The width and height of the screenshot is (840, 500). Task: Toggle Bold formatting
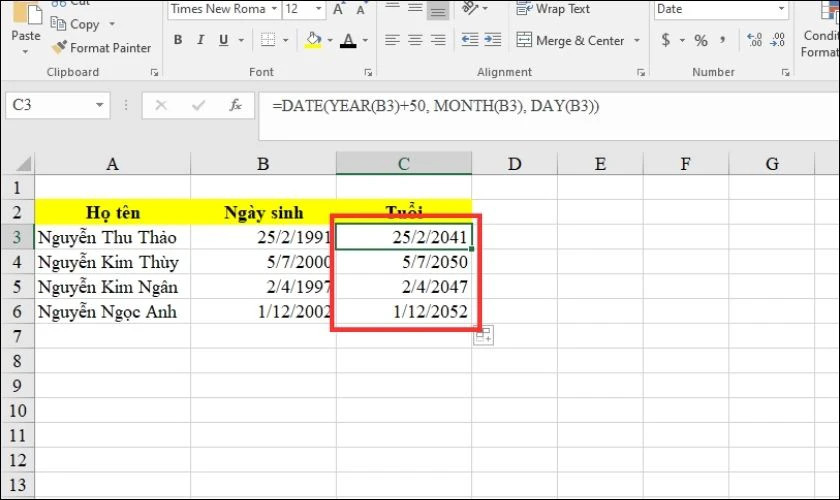coord(178,40)
